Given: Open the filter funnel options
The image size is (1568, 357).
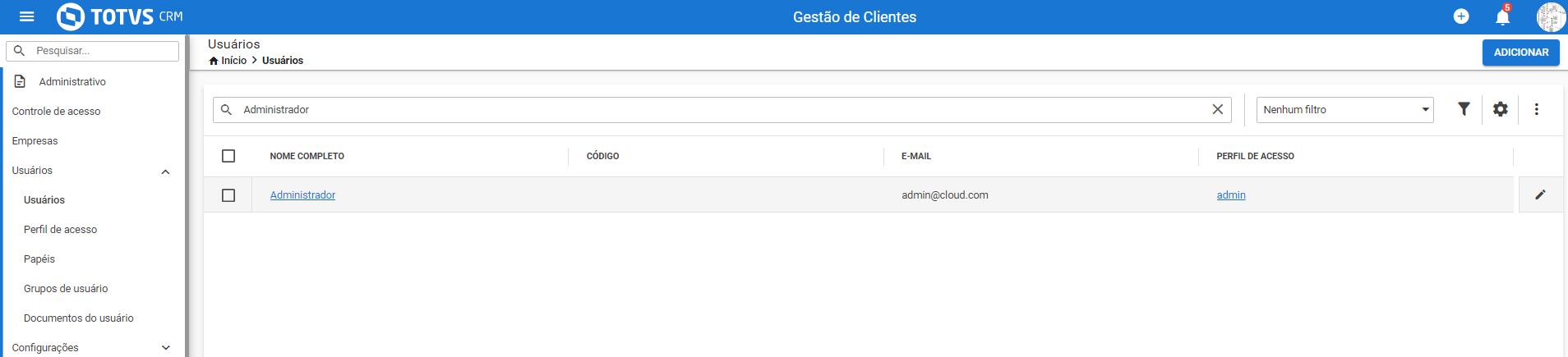Looking at the screenshot, I should (x=1464, y=109).
